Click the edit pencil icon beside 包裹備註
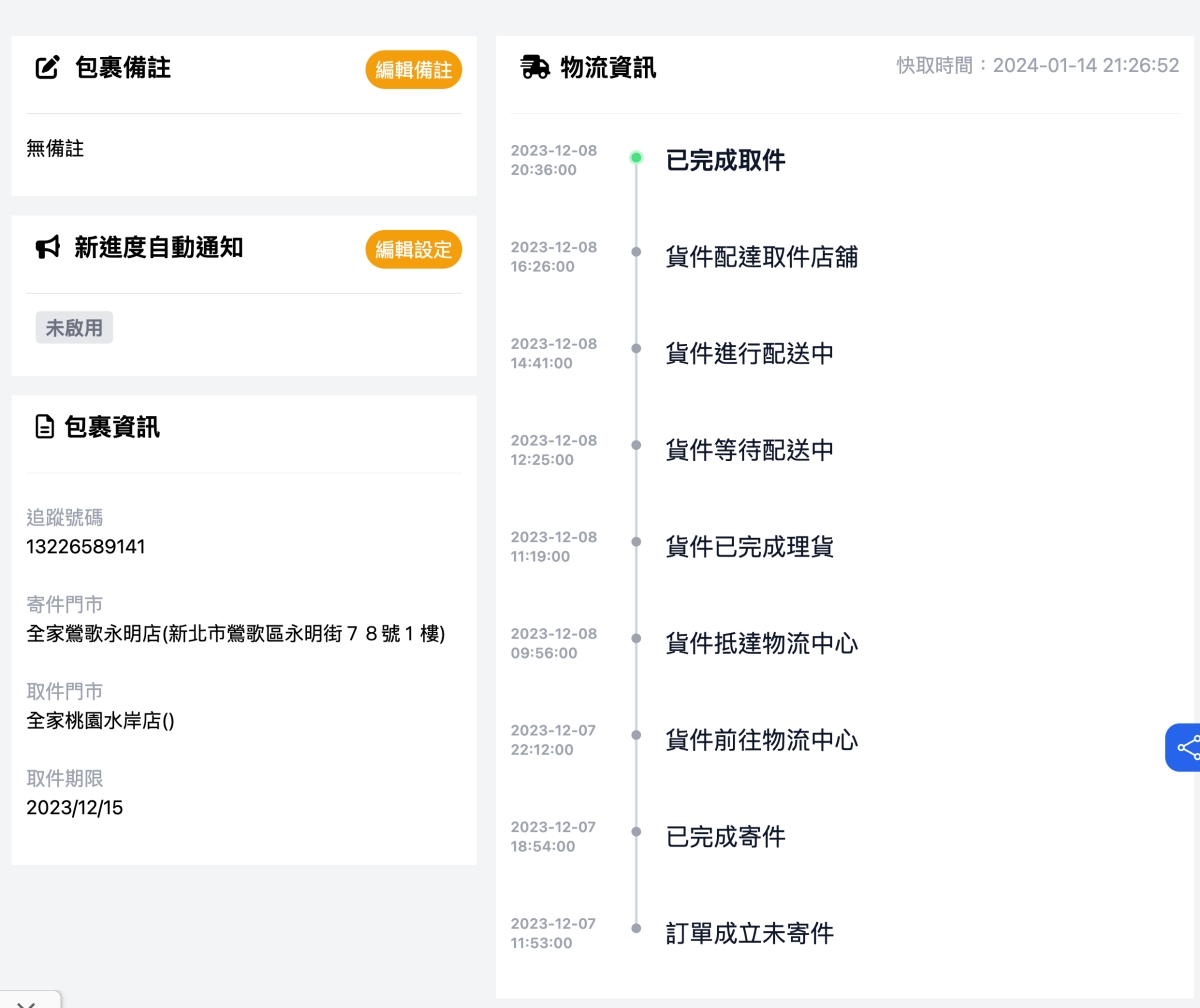1200x1008 pixels. pos(48,68)
